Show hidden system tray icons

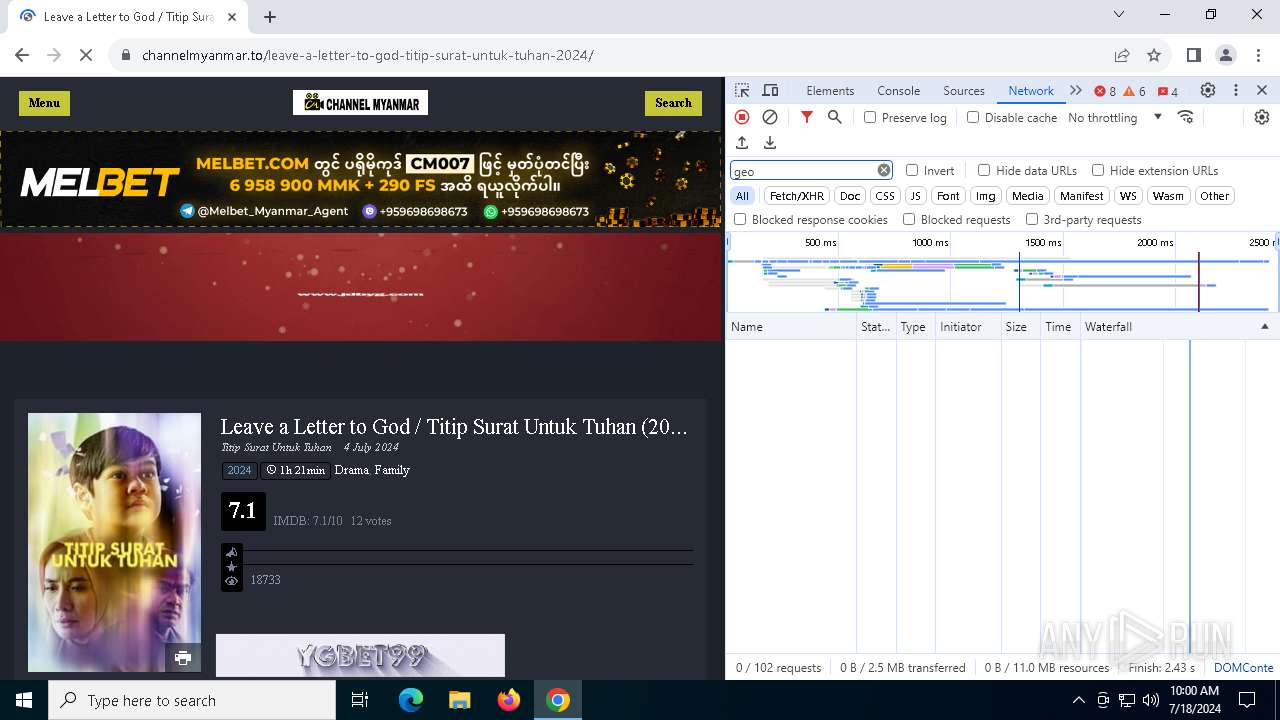1078,700
